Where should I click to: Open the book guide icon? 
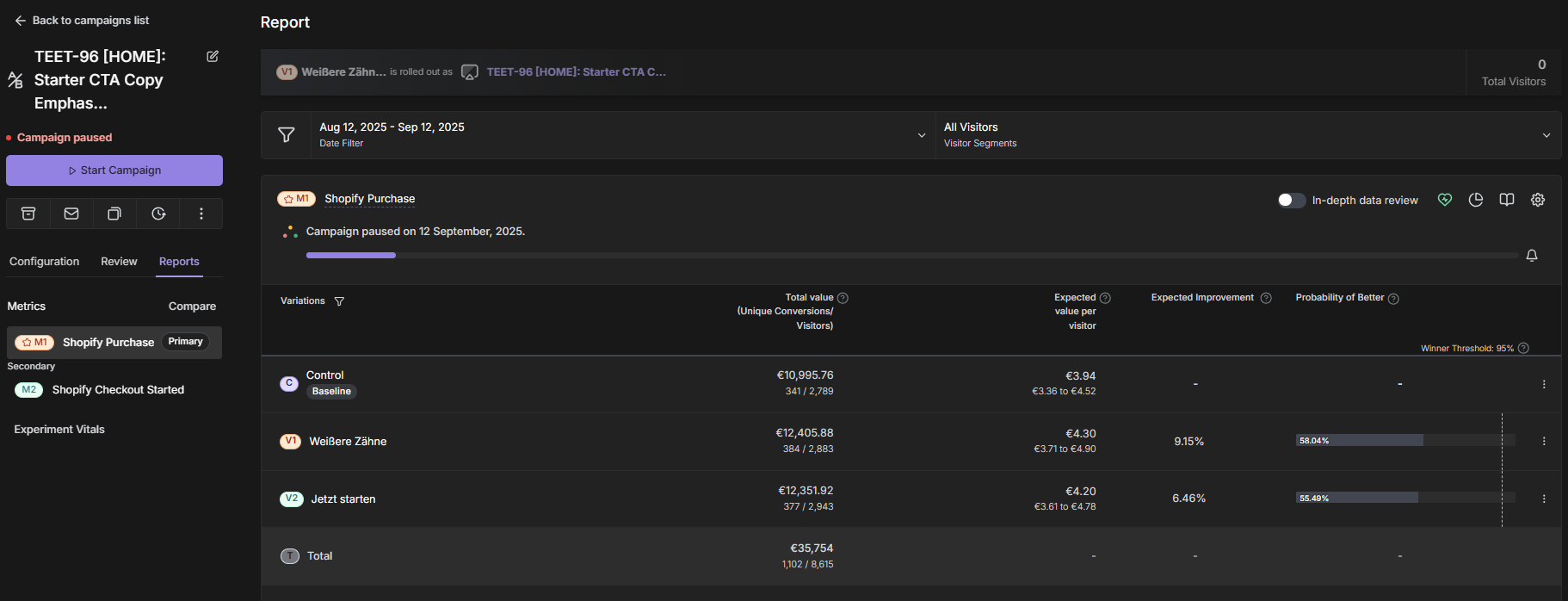point(1507,200)
